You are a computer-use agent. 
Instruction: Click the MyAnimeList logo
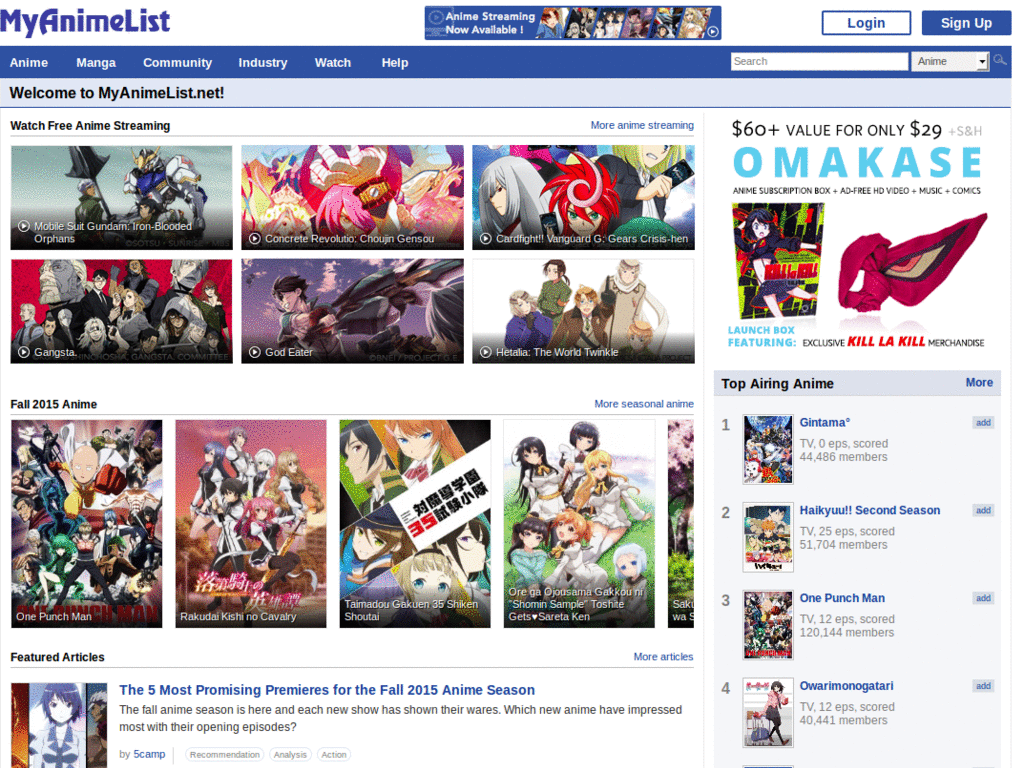pos(86,20)
